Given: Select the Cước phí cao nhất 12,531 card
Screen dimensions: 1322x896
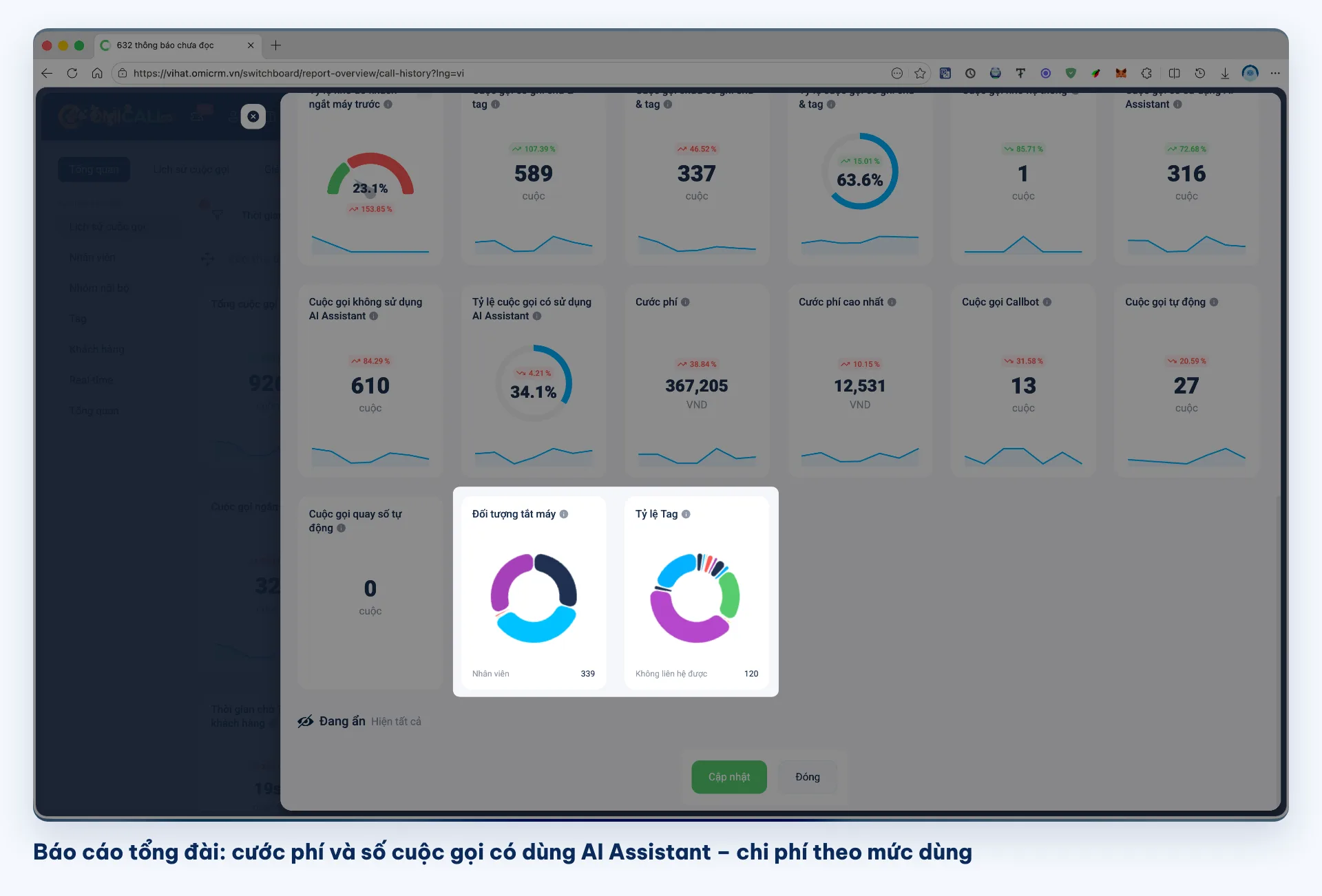Looking at the screenshot, I should (860, 381).
